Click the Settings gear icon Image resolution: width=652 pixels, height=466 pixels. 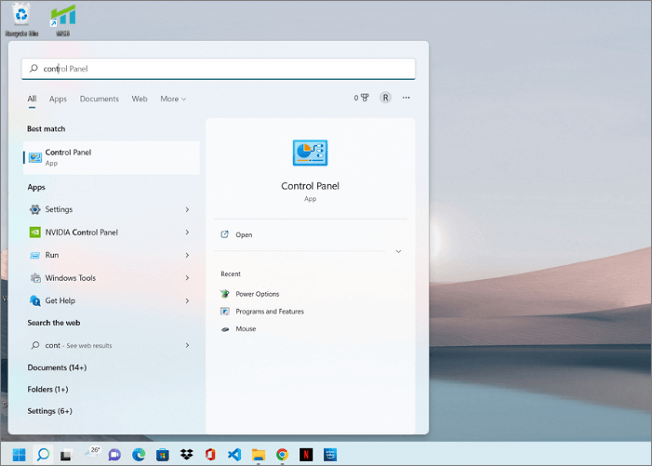click(x=35, y=209)
